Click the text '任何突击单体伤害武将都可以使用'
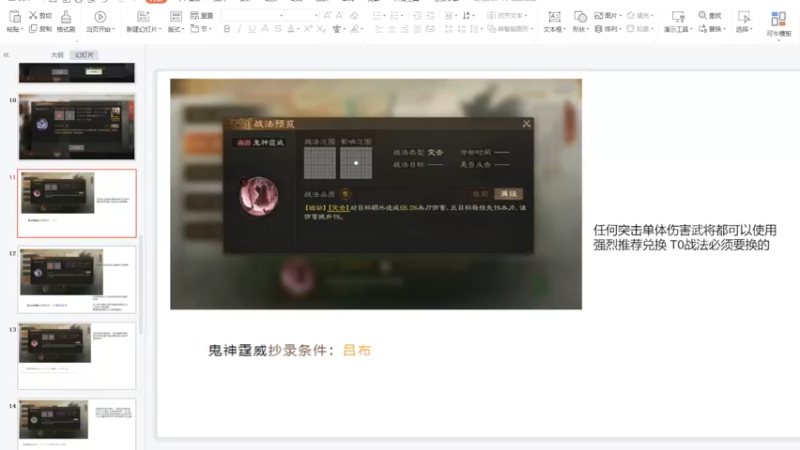The height and width of the screenshot is (450, 800). (684, 230)
